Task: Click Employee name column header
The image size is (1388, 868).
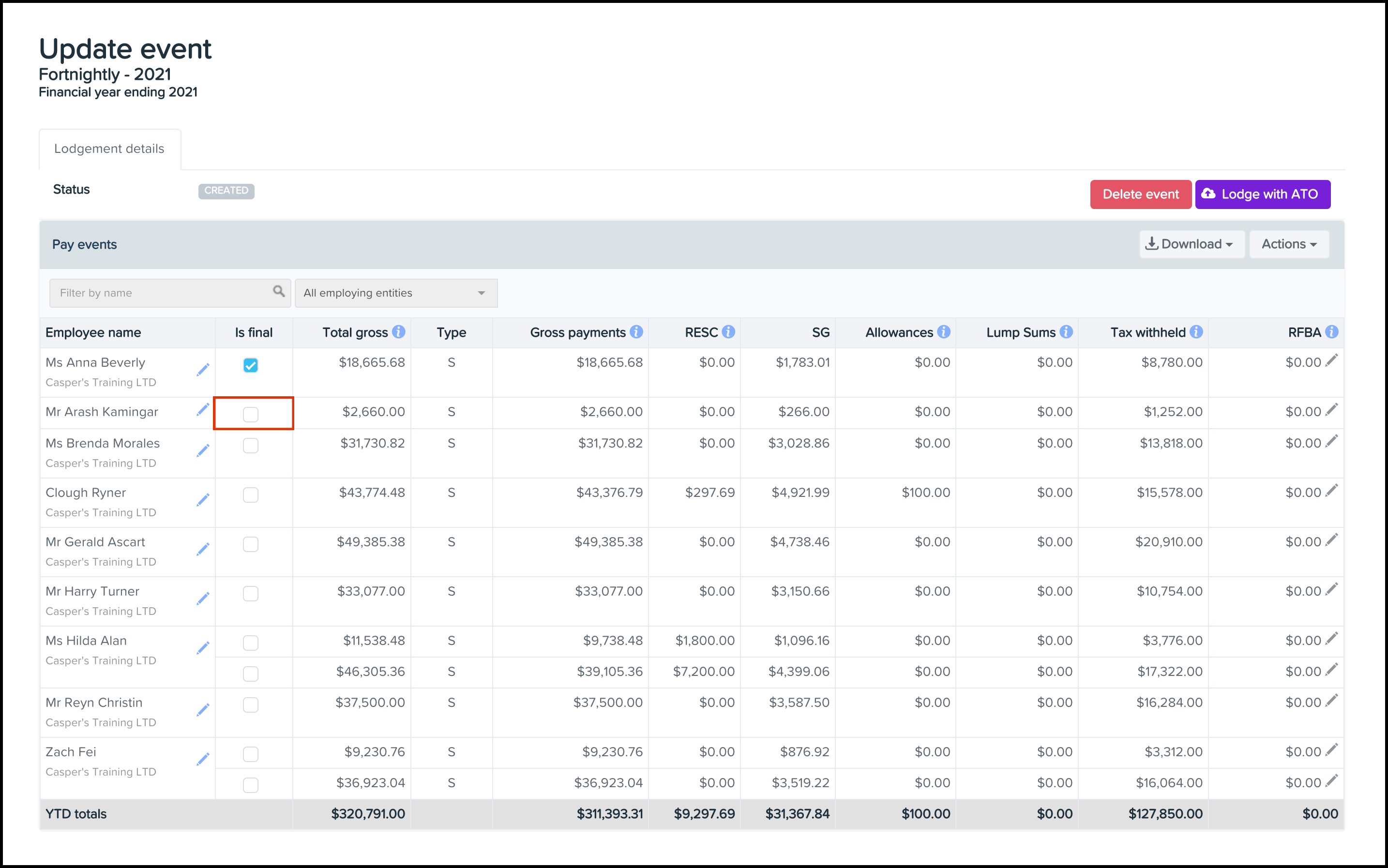Action: (93, 332)
